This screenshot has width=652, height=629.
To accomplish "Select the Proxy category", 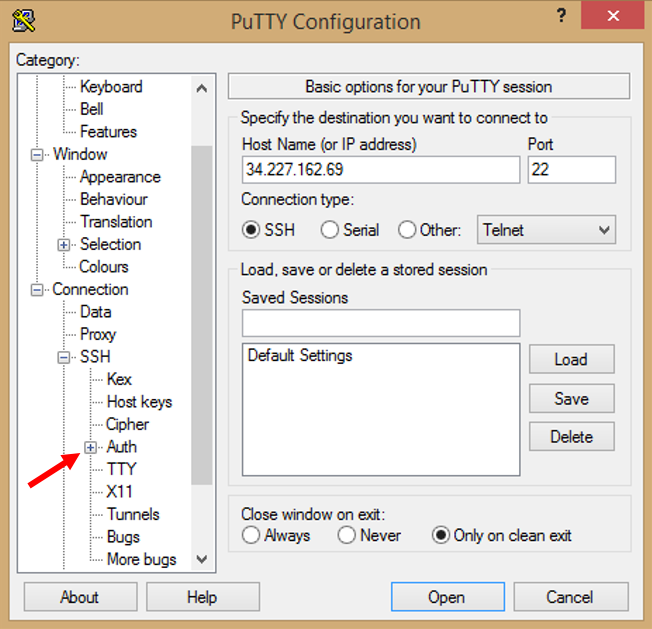I will 98,334.
